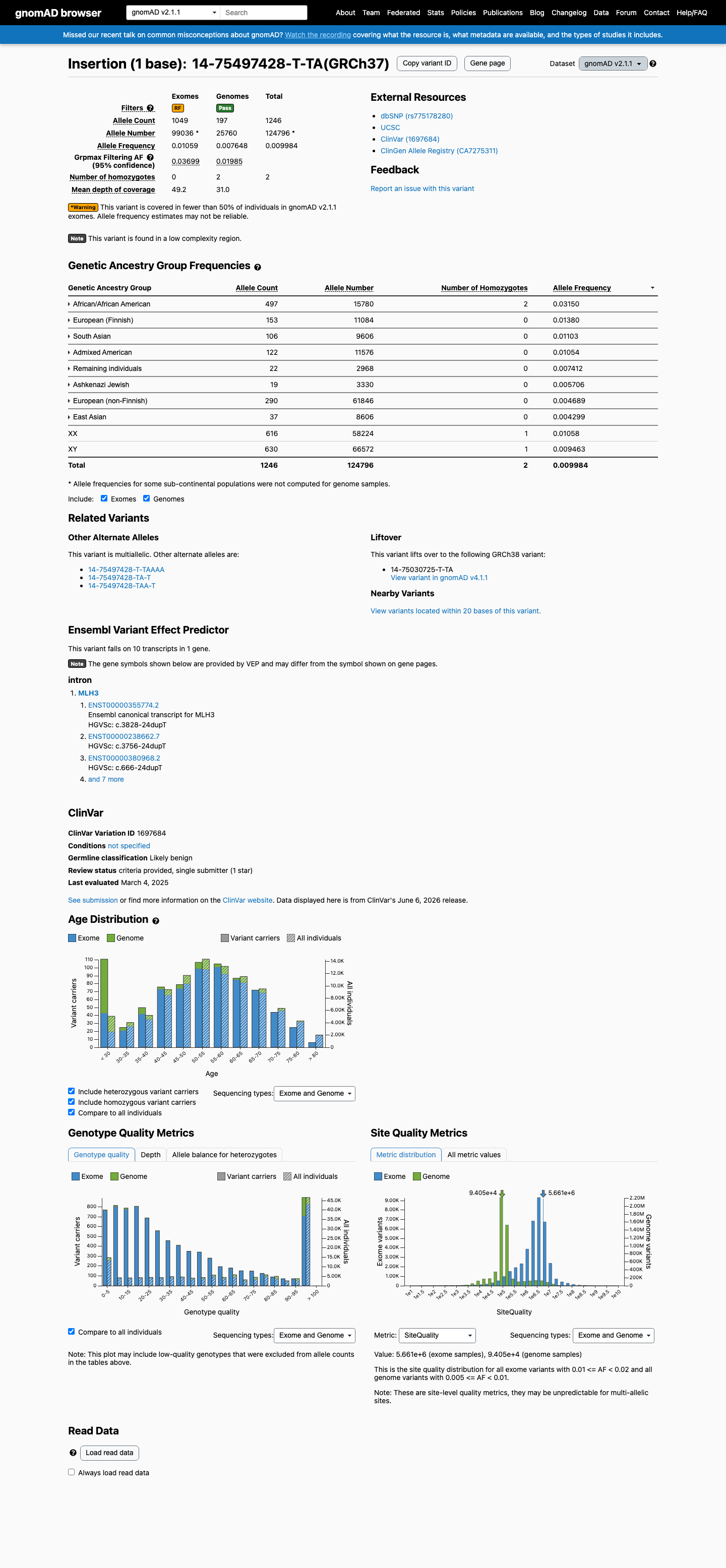Click the Age Distribution help icon

156,921
